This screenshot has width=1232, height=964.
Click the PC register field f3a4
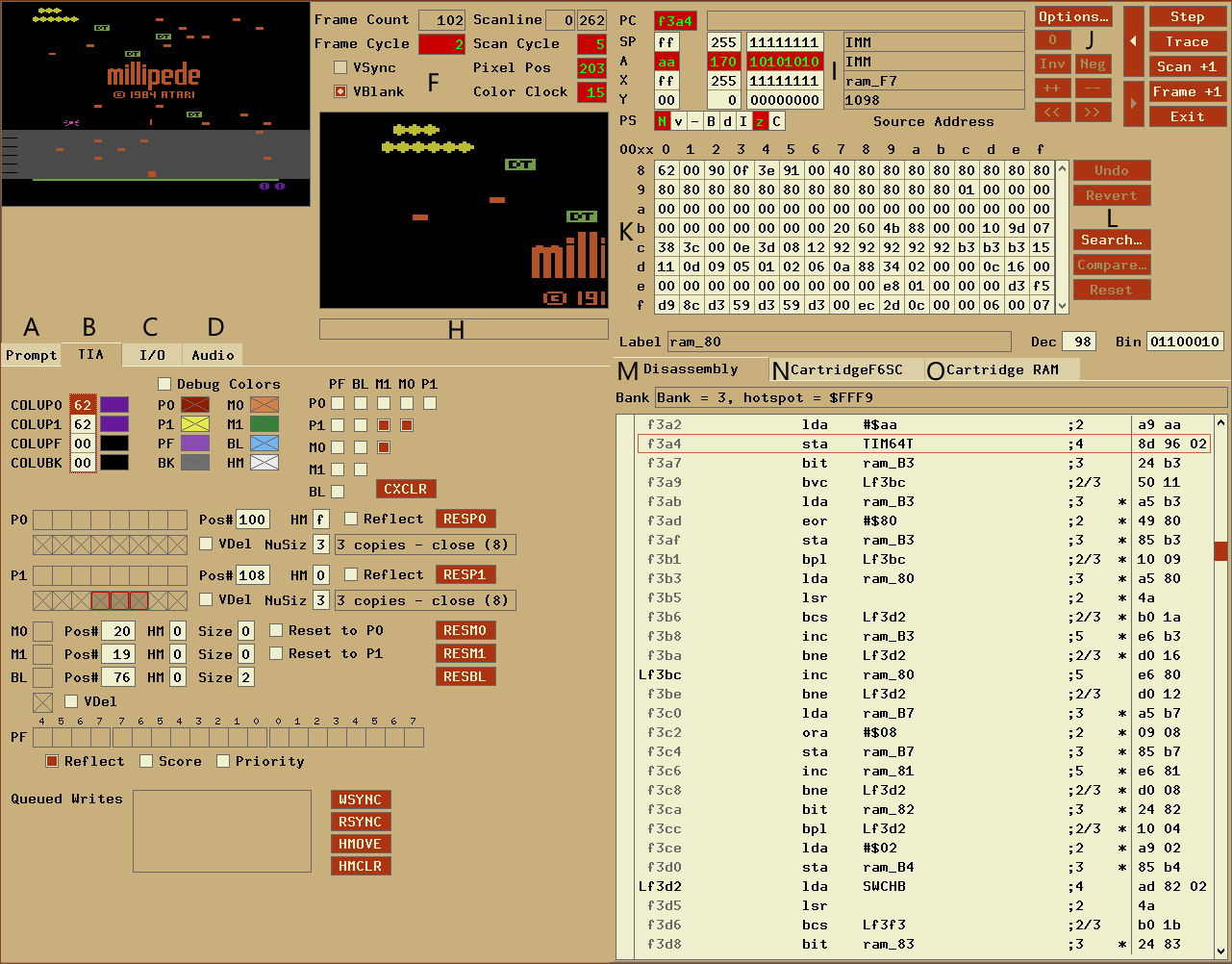(x=675, y=21)
